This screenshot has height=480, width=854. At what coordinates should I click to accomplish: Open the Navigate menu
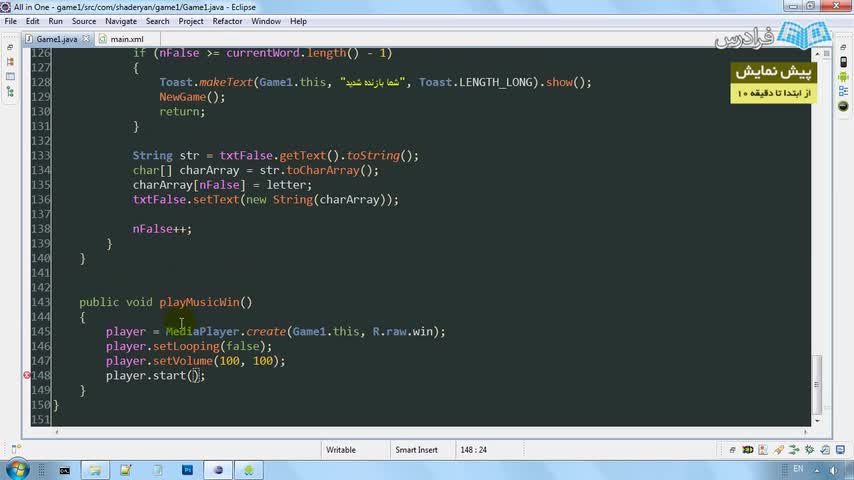click(x=121, y=21)
